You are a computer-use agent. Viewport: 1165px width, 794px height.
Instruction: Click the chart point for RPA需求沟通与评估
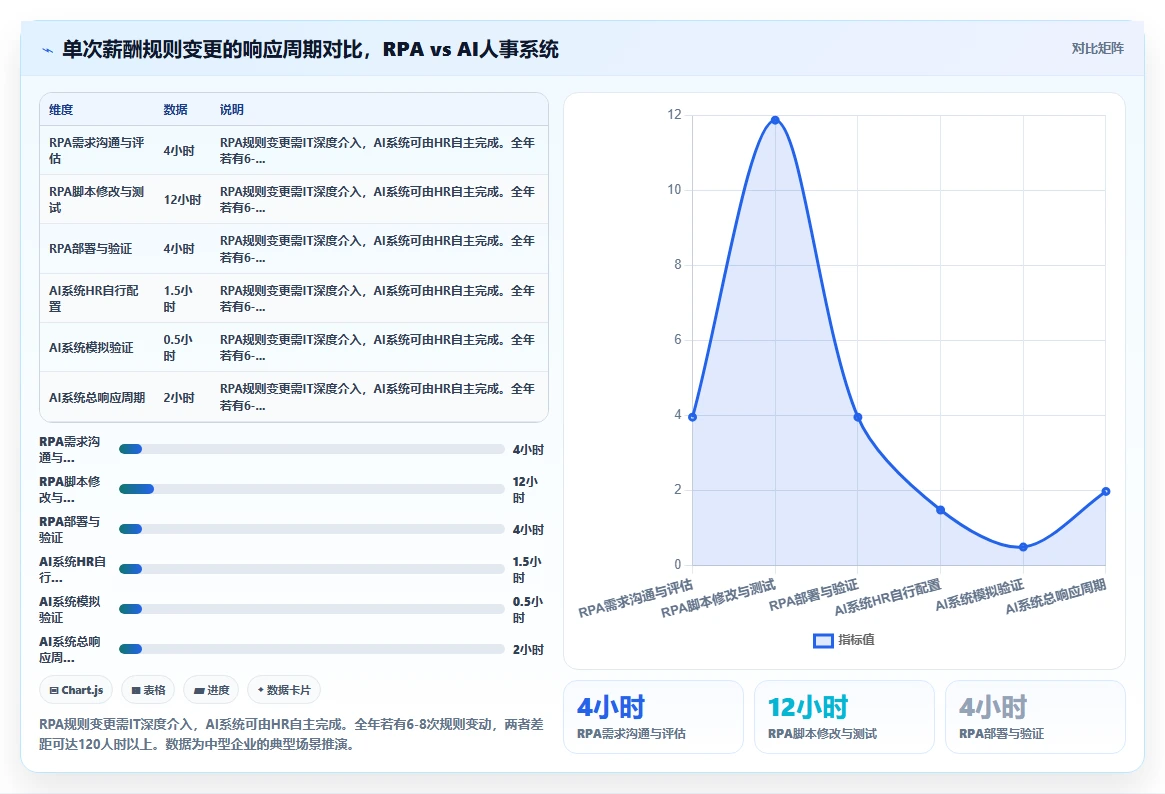point(692,417)
